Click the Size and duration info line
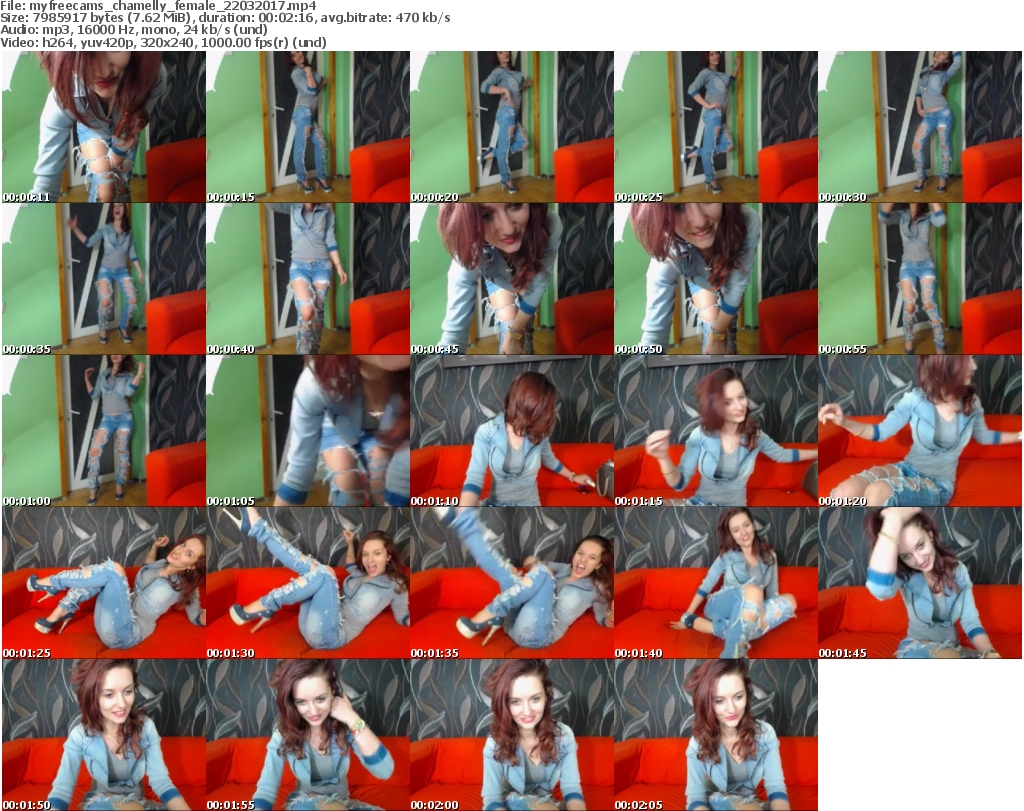Viewport: 1024px width, 811px height. pos(225,18)
